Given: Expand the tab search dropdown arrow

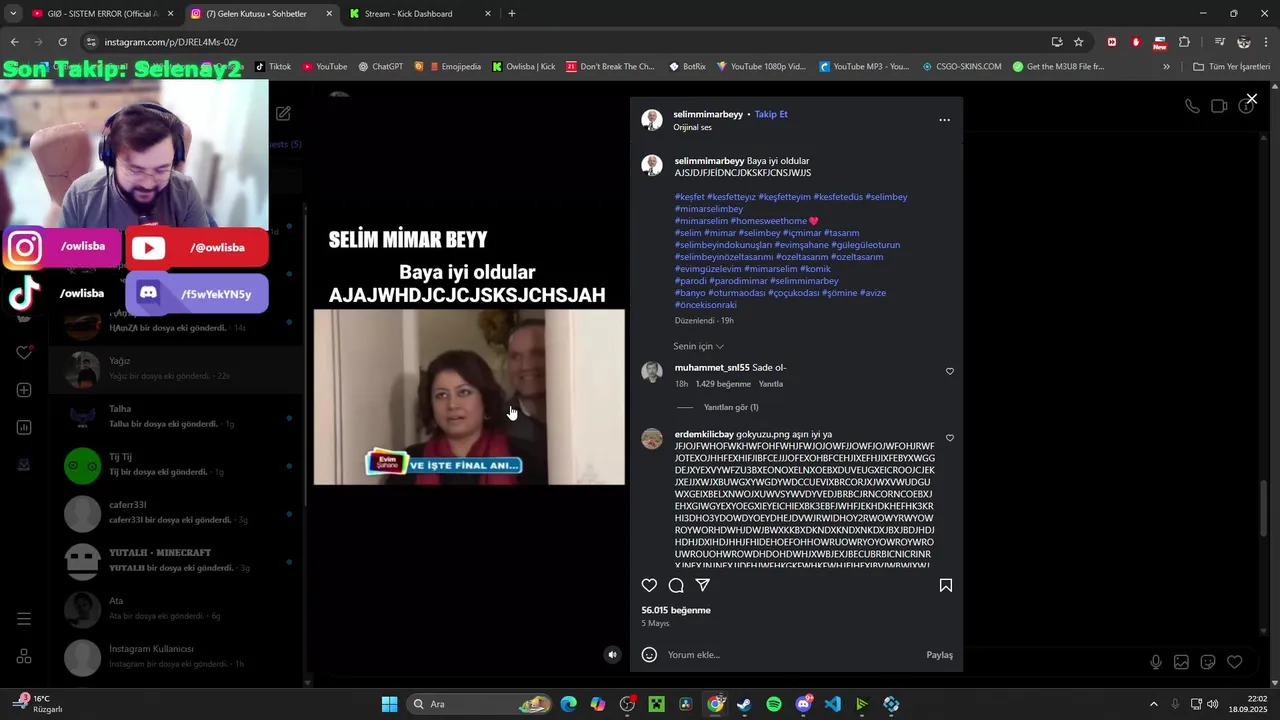Looking at the screenshot, I should coord(13,14).
